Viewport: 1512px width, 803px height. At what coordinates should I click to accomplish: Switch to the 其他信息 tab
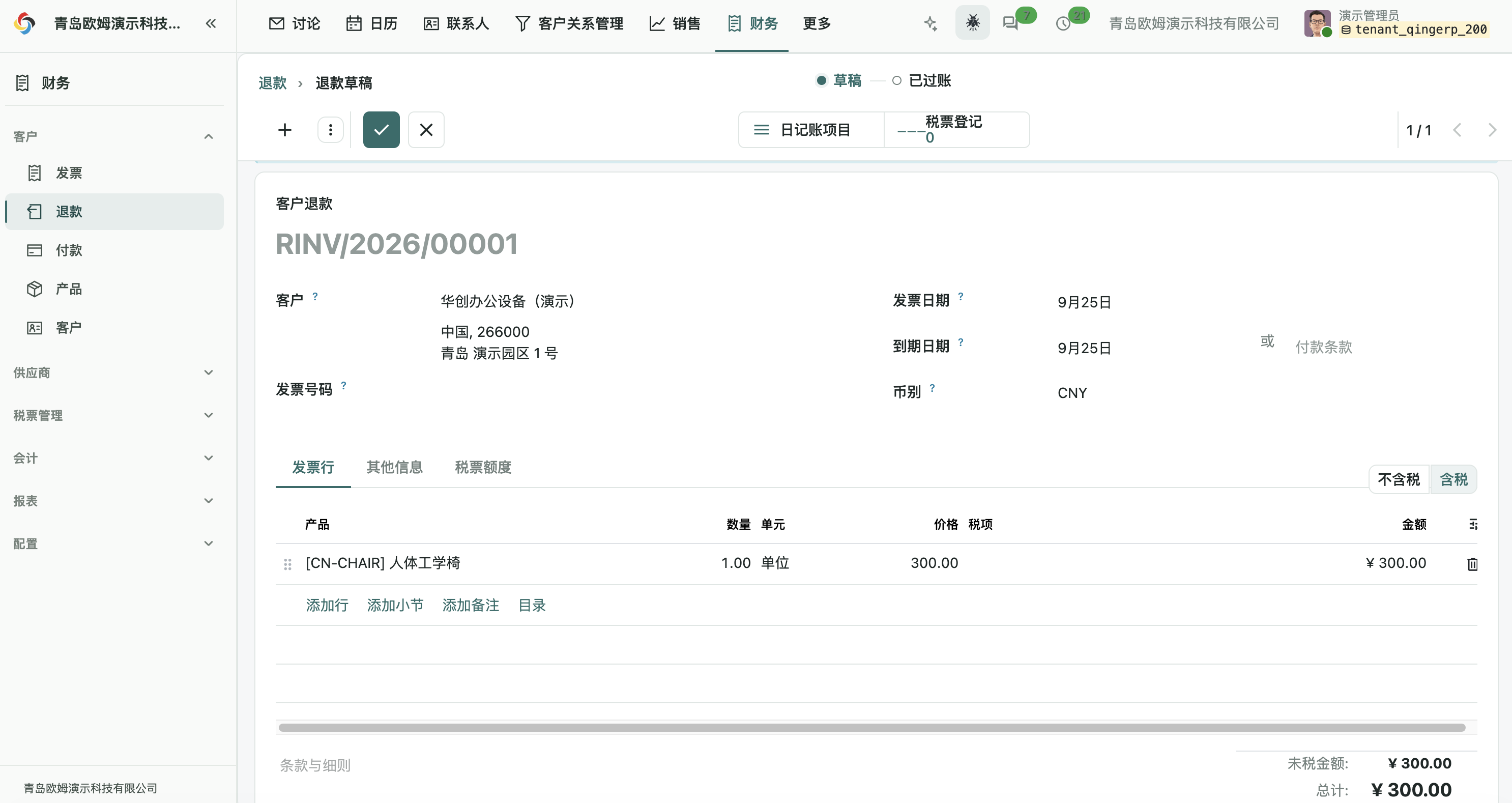[x=394, y=467]
